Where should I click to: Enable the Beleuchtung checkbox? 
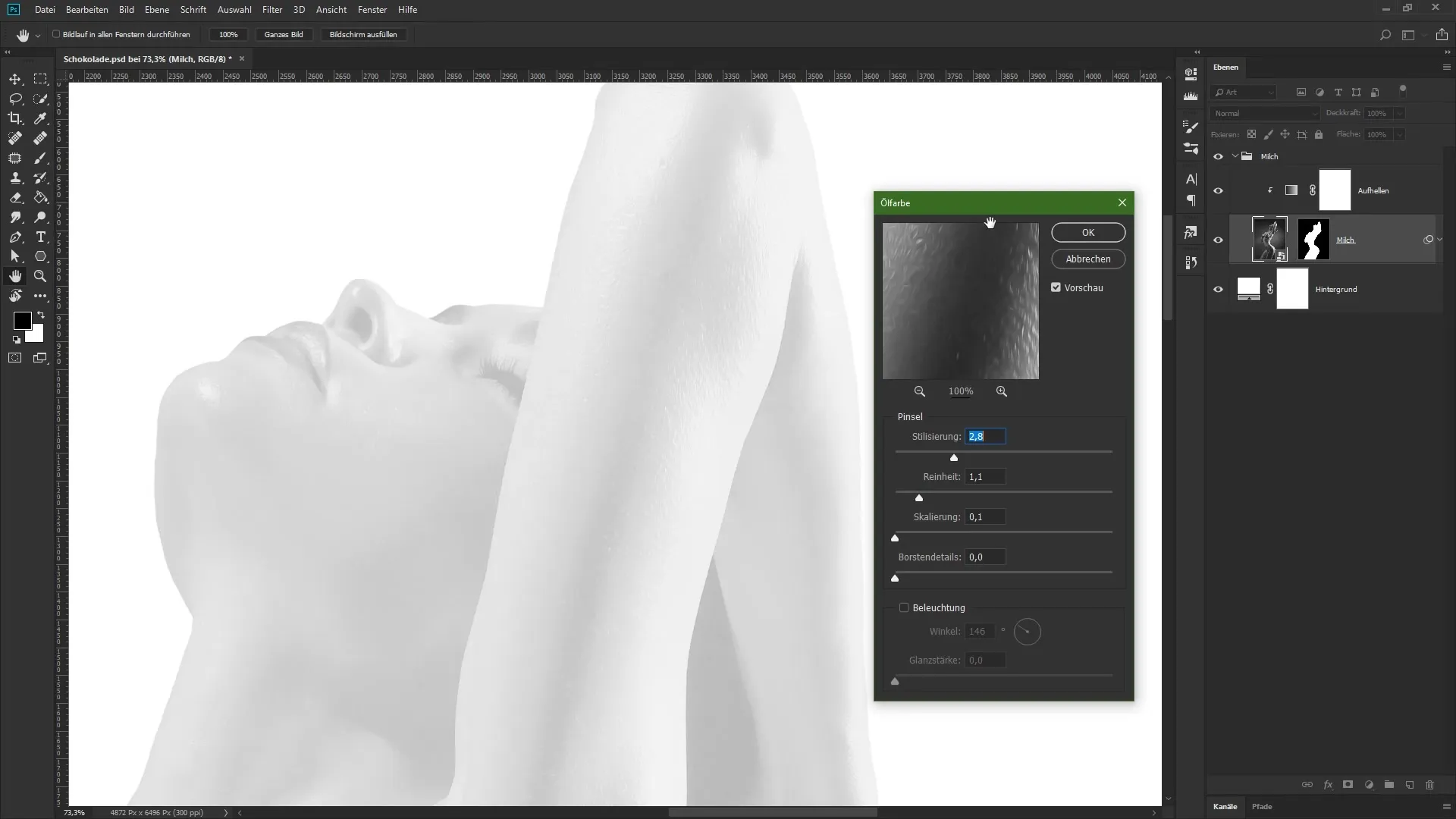click(x=904, y=607)
